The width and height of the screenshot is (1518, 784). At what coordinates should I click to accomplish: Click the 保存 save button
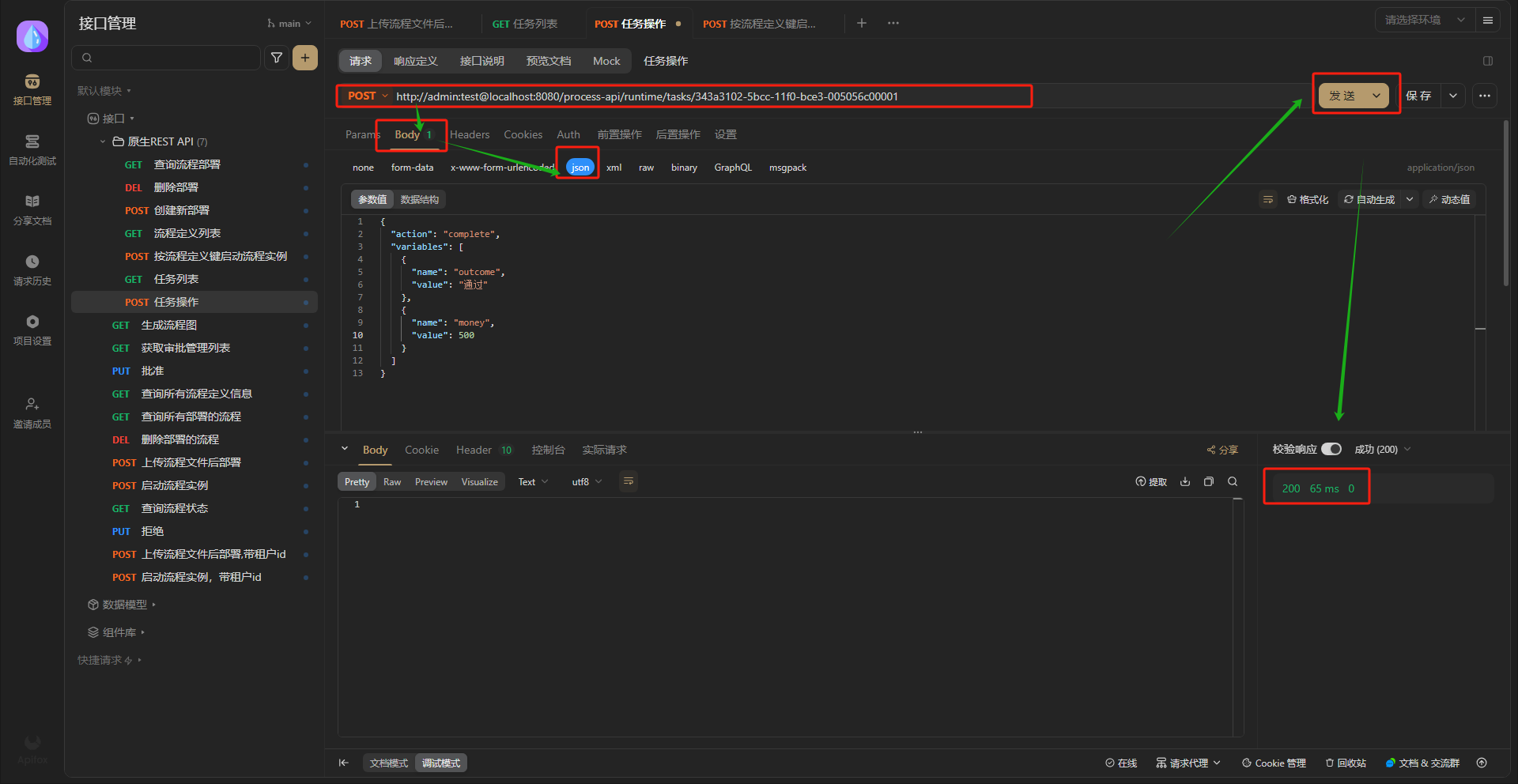1419,96
